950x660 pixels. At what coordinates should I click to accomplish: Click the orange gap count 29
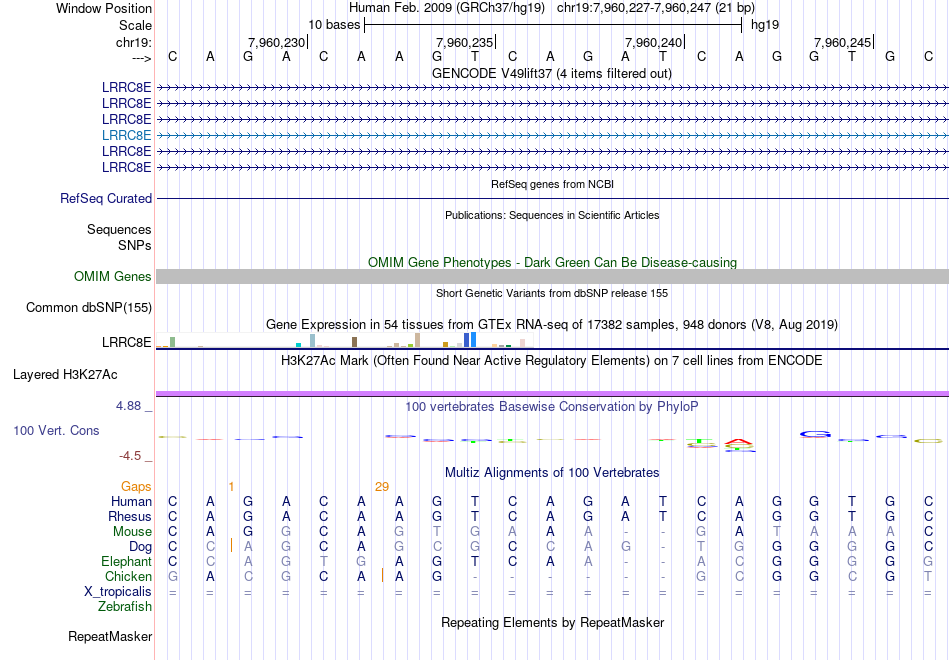382,487
